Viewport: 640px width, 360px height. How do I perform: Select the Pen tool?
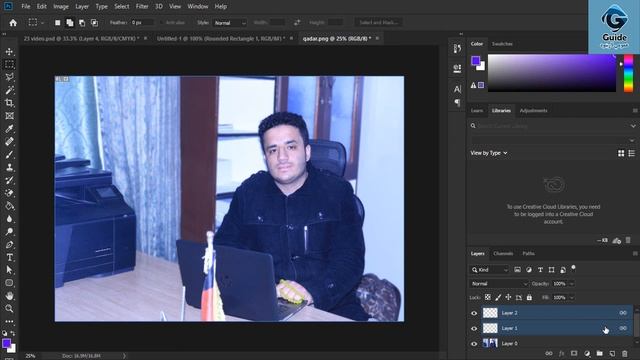click(9, 245)
